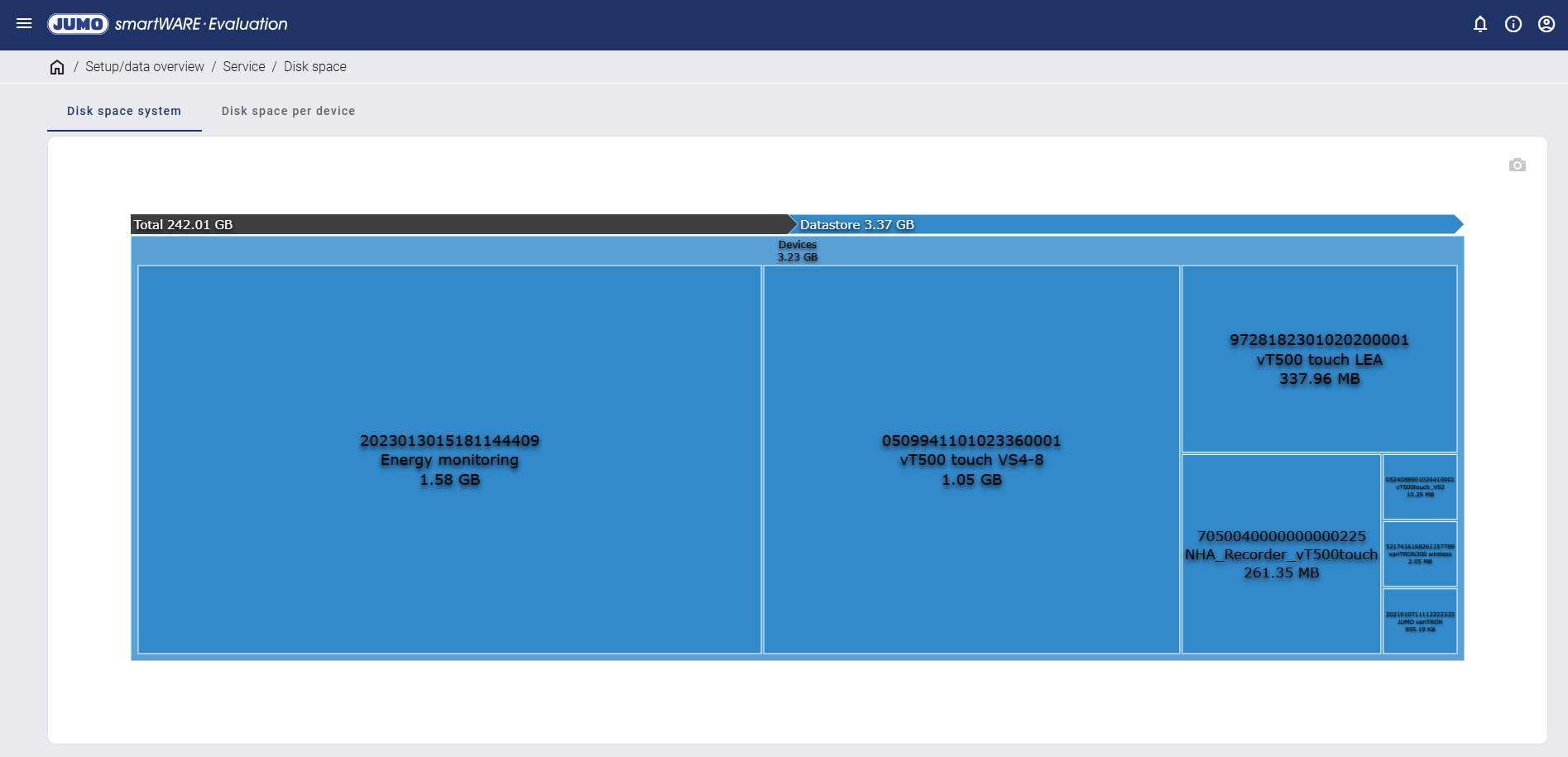Click the Devices 3.23 GB header

click(797, 251)
